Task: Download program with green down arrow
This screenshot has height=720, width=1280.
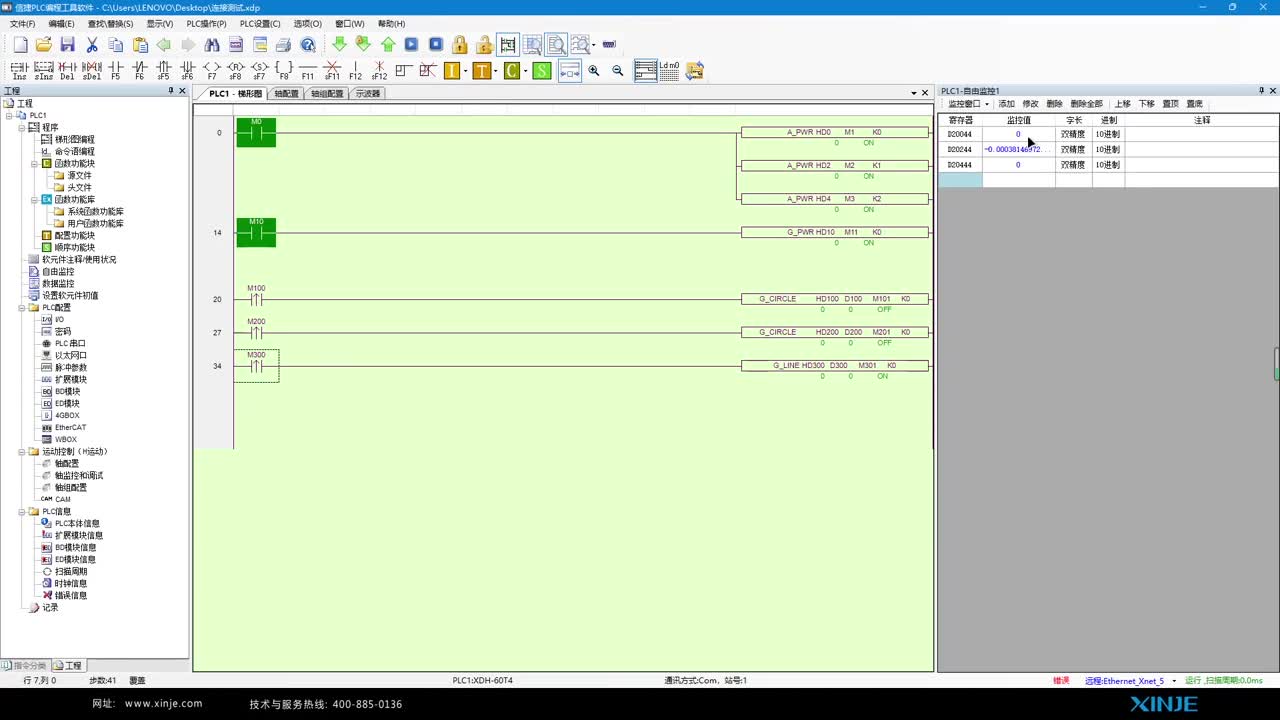Action: click(x=339, y=45)
